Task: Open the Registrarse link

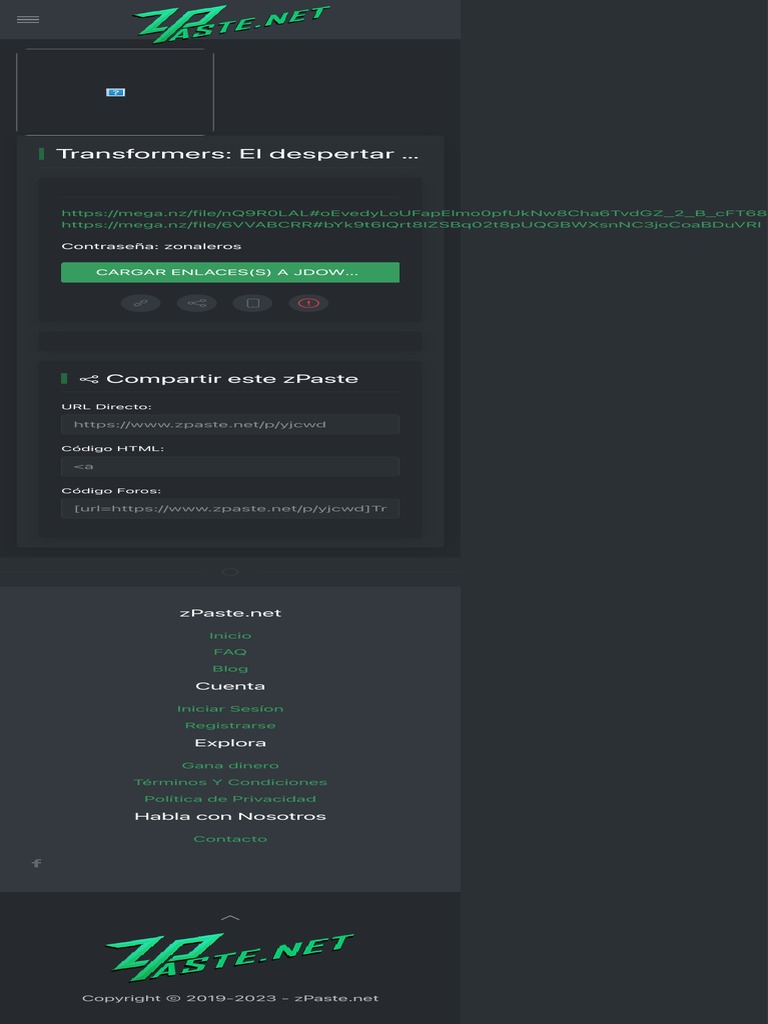Action: pos(230,726)
